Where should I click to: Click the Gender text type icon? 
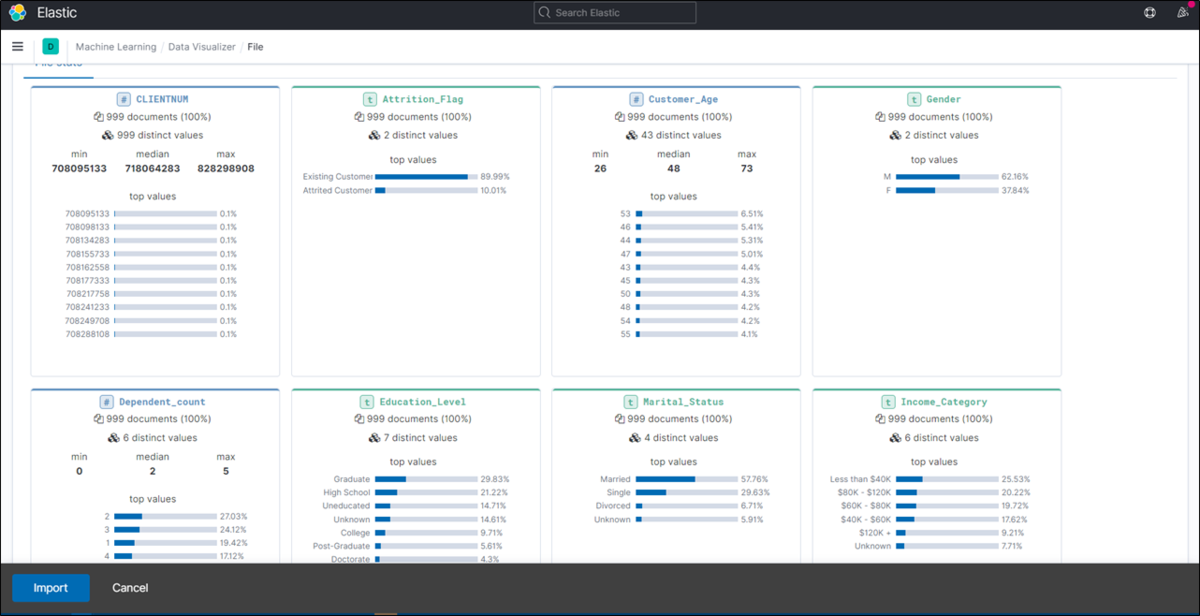(914, 99)
